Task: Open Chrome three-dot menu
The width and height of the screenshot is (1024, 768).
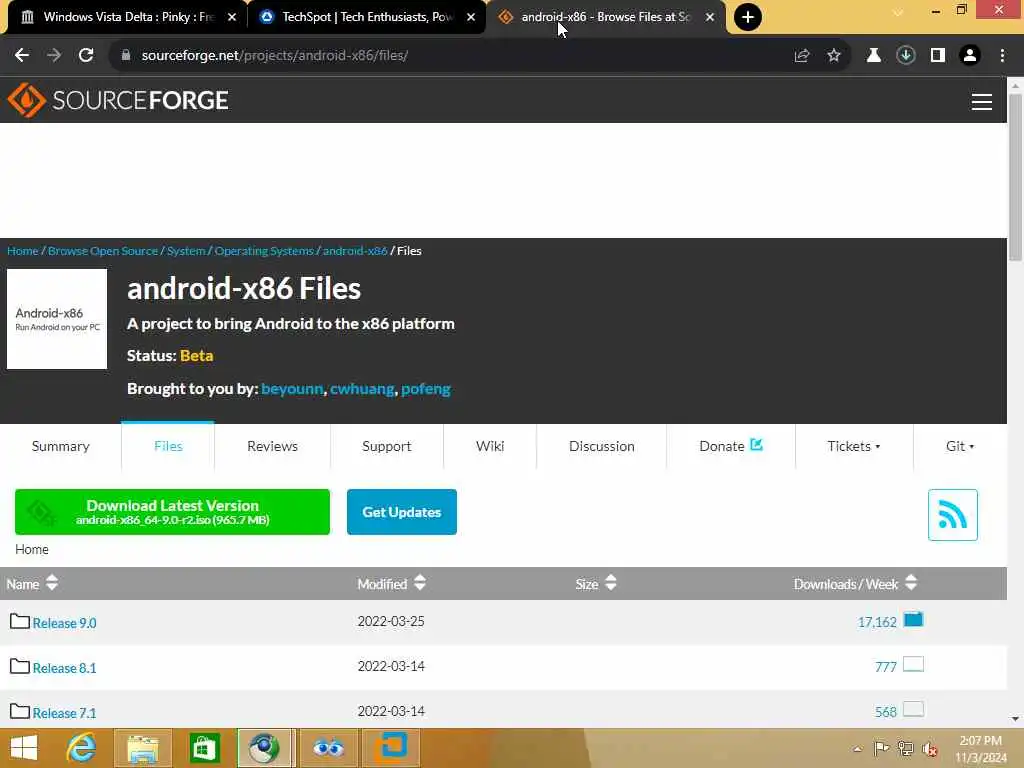Action: [x=1002, y=56]
